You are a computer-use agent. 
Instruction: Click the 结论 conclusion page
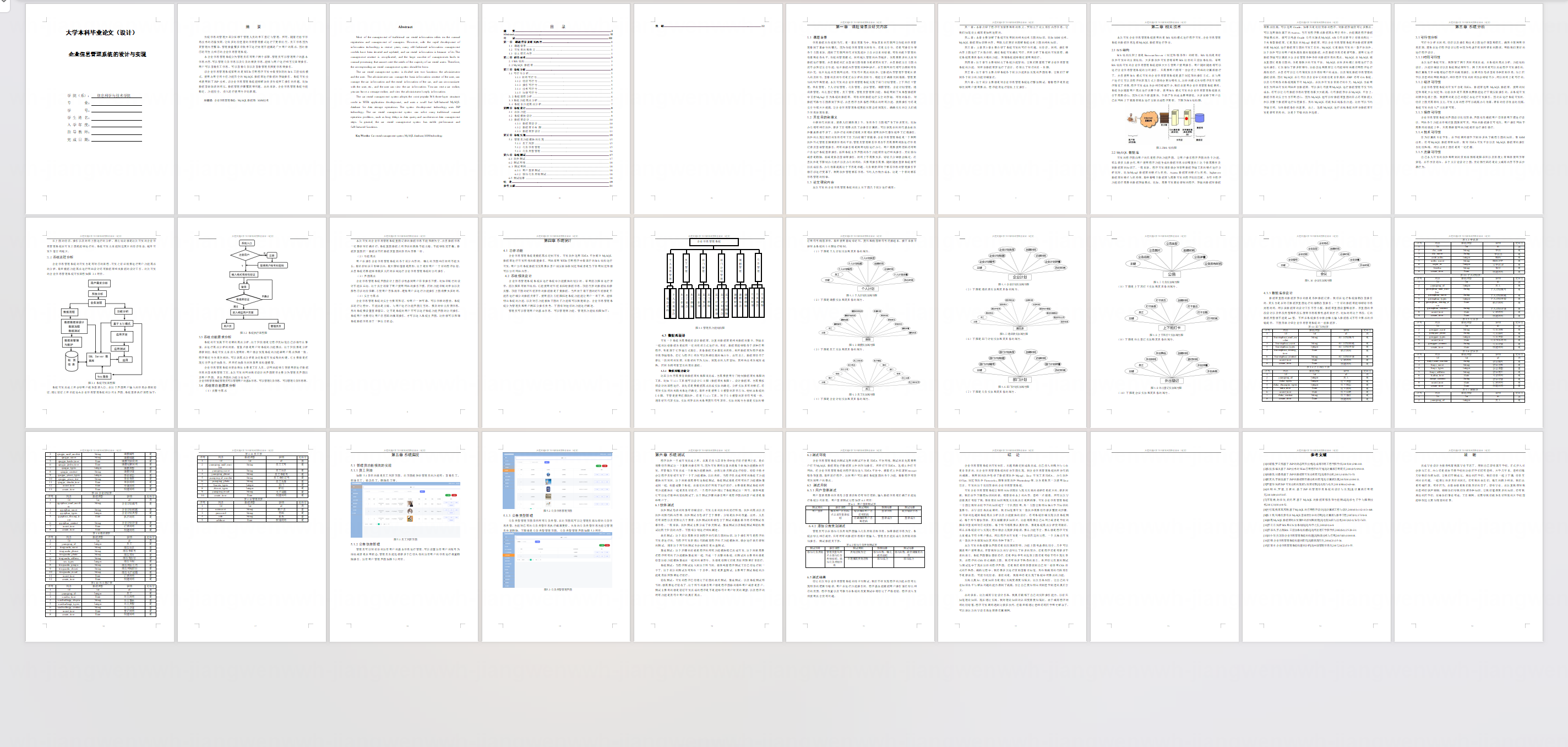click(1012, 537)
